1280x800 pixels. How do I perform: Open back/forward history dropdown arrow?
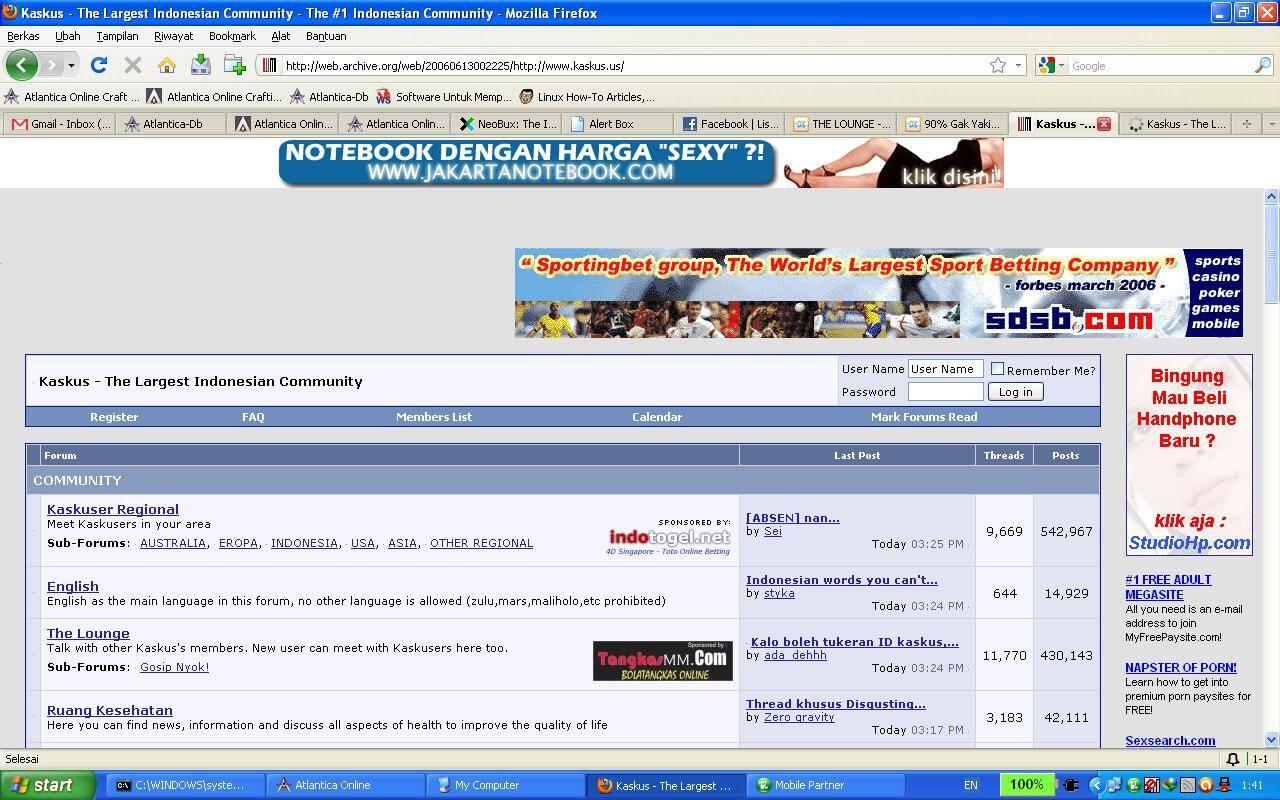71,65
